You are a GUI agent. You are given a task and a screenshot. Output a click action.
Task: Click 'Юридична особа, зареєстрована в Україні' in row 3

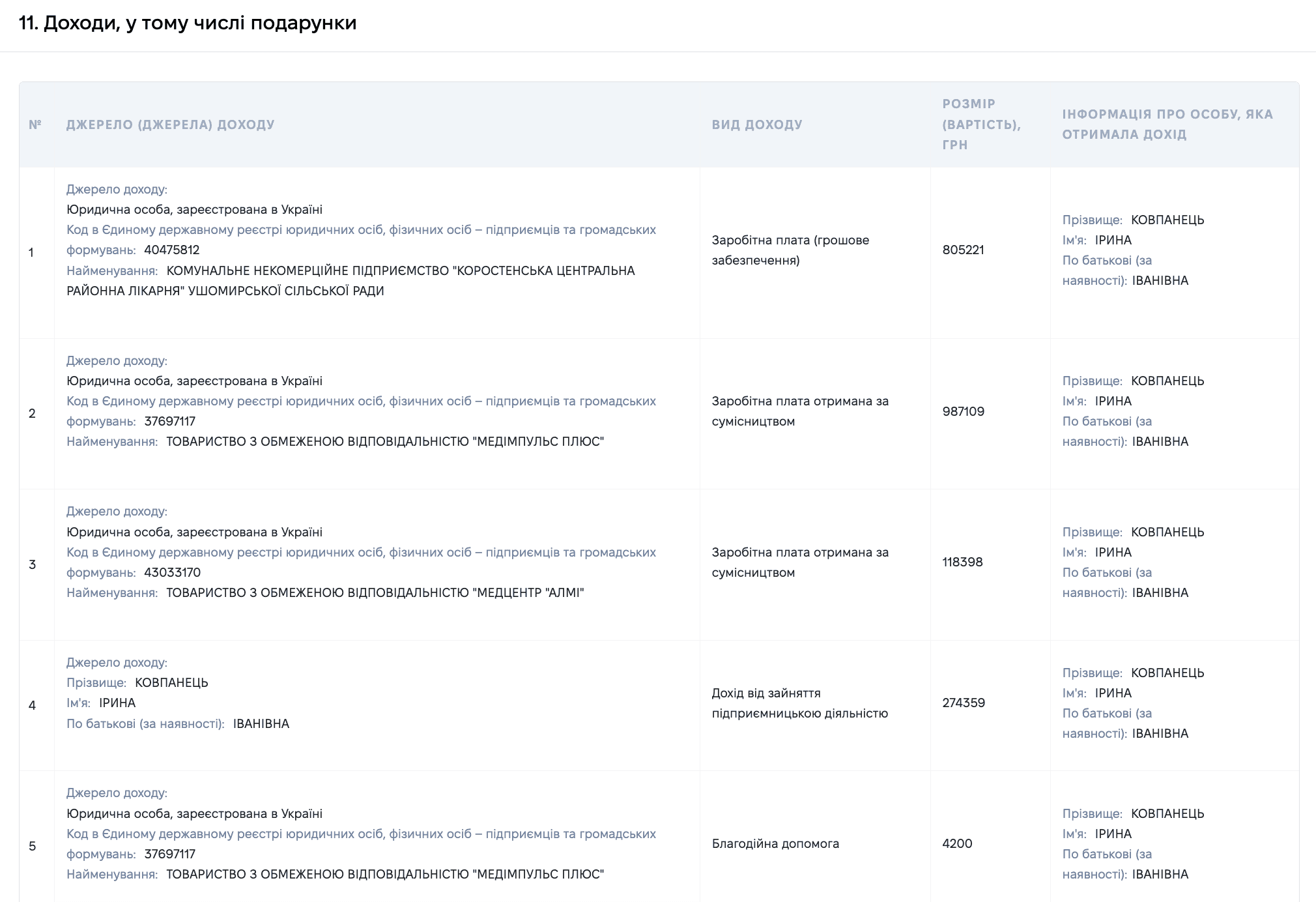tap(194, 532)
